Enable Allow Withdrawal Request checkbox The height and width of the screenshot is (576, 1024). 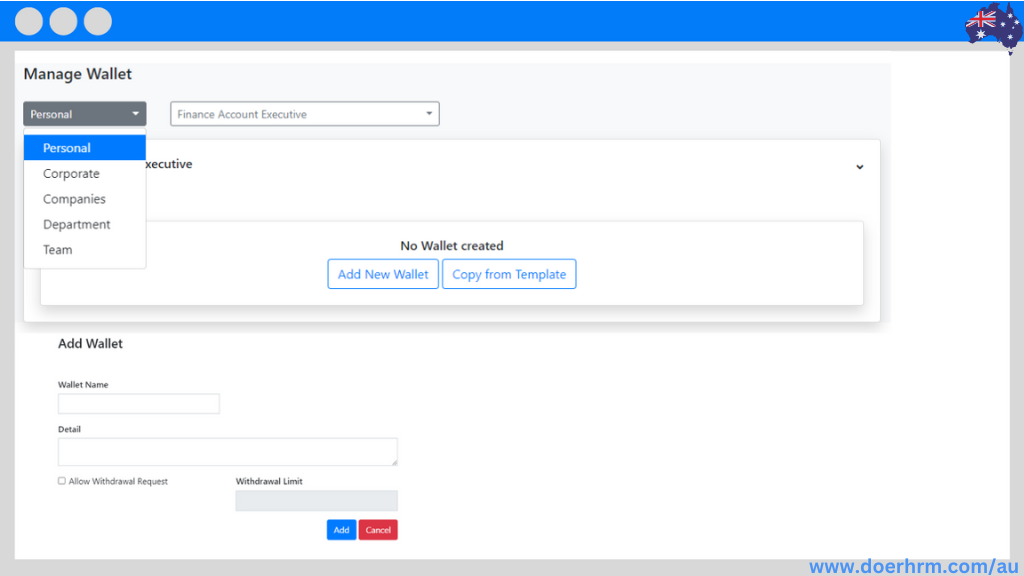(x=62, y=481)
